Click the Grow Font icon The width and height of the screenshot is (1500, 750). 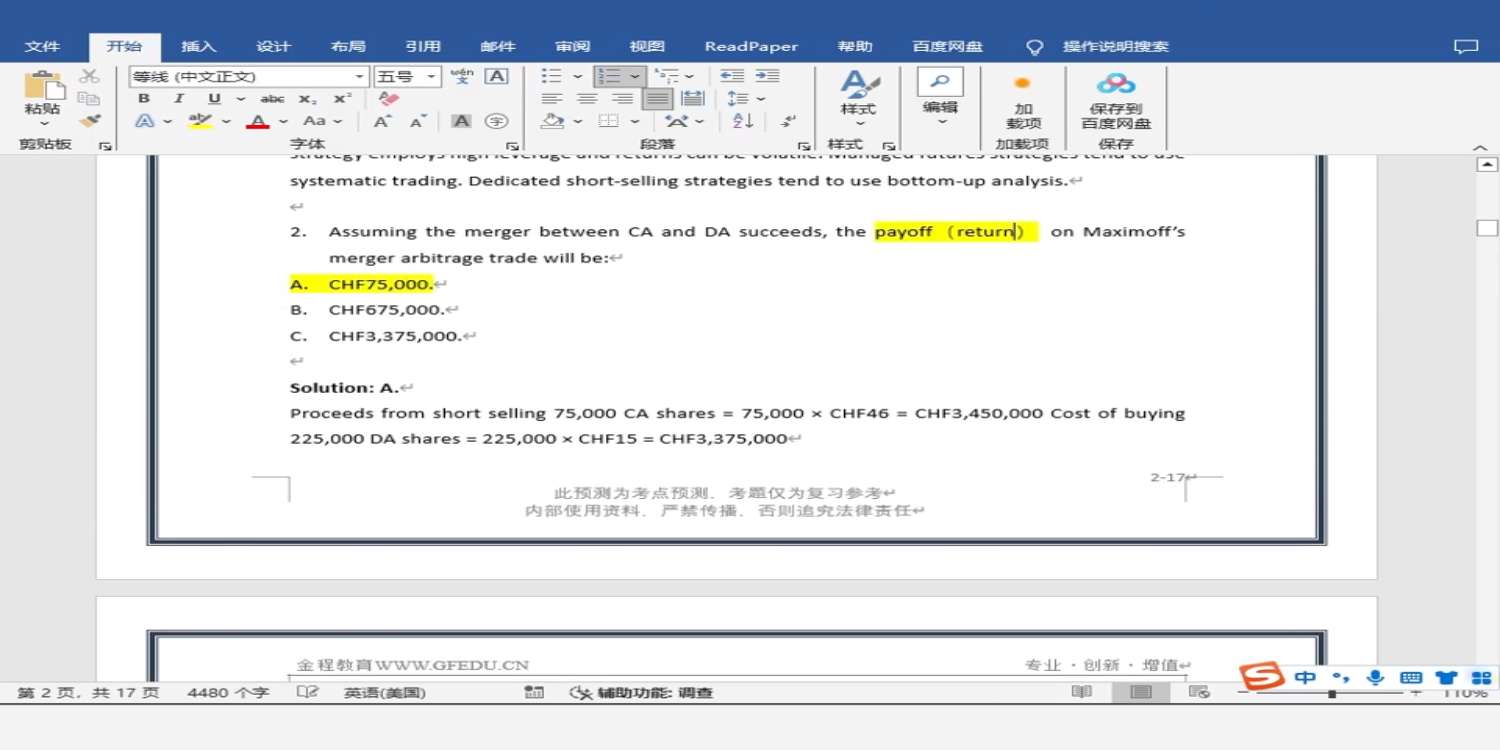point(382,121)
